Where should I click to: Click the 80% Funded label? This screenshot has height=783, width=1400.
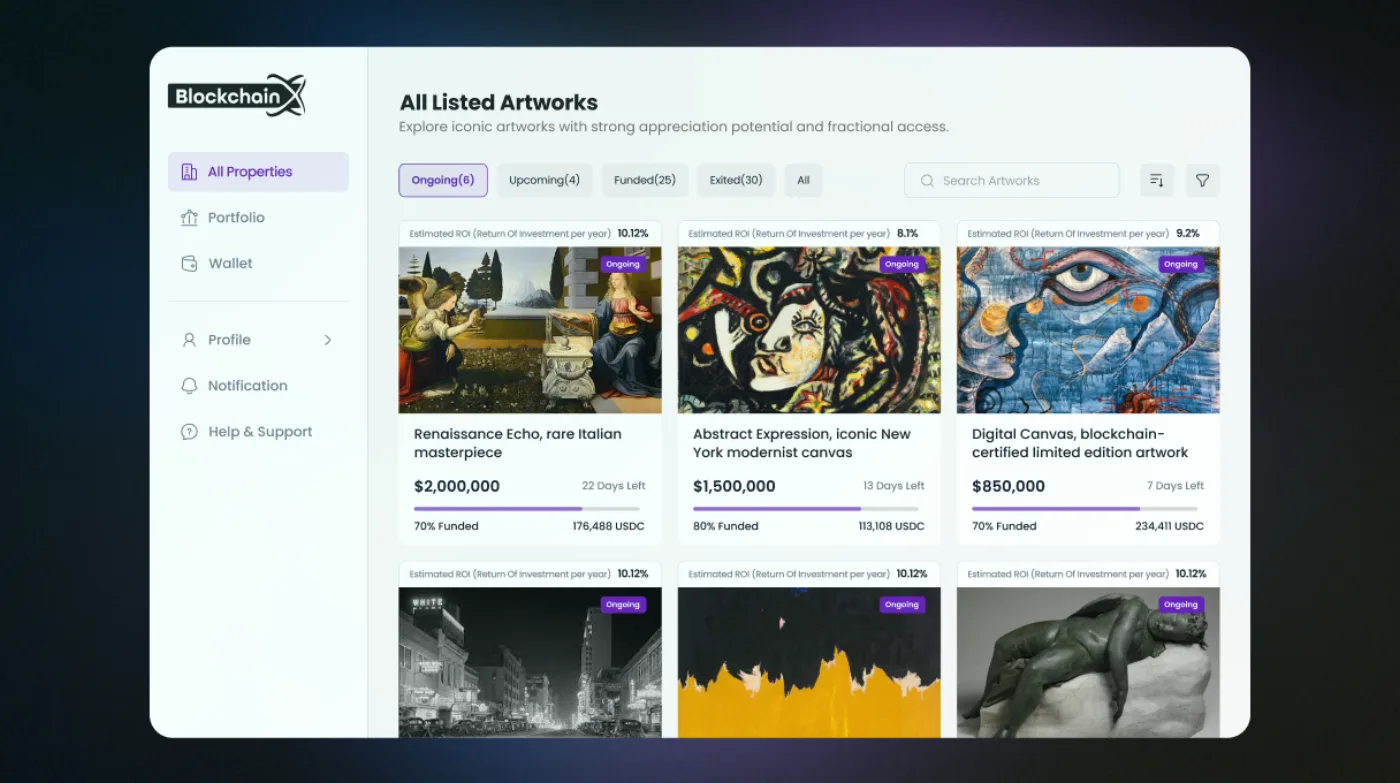(x=726, y=526)
